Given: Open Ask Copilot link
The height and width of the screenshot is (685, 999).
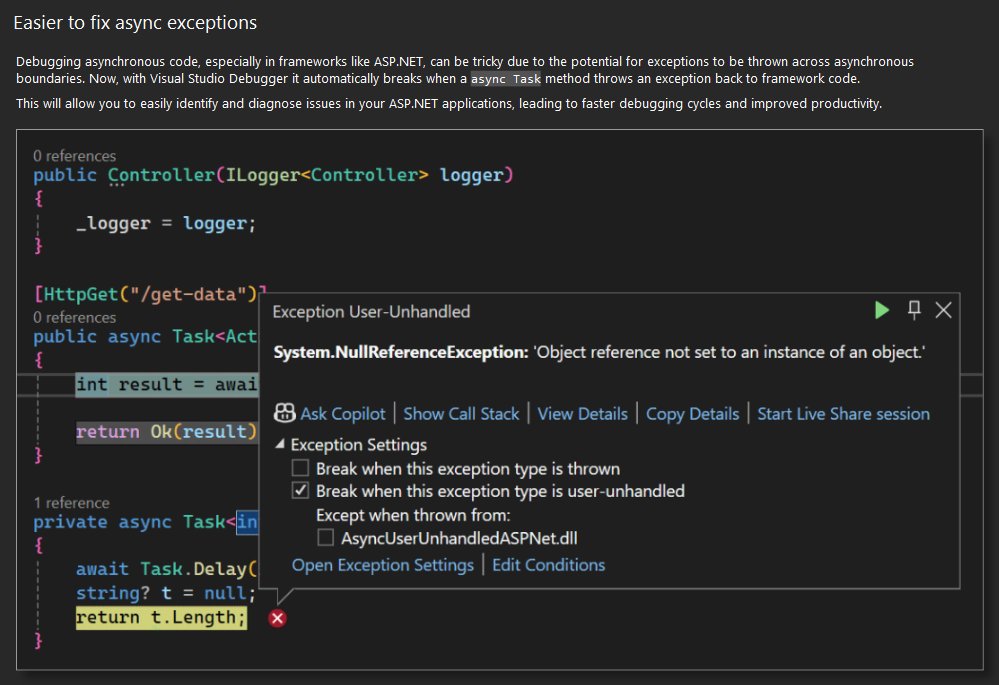Looking at the screenshot, I should pyautogui.click(x=343, y=414).
